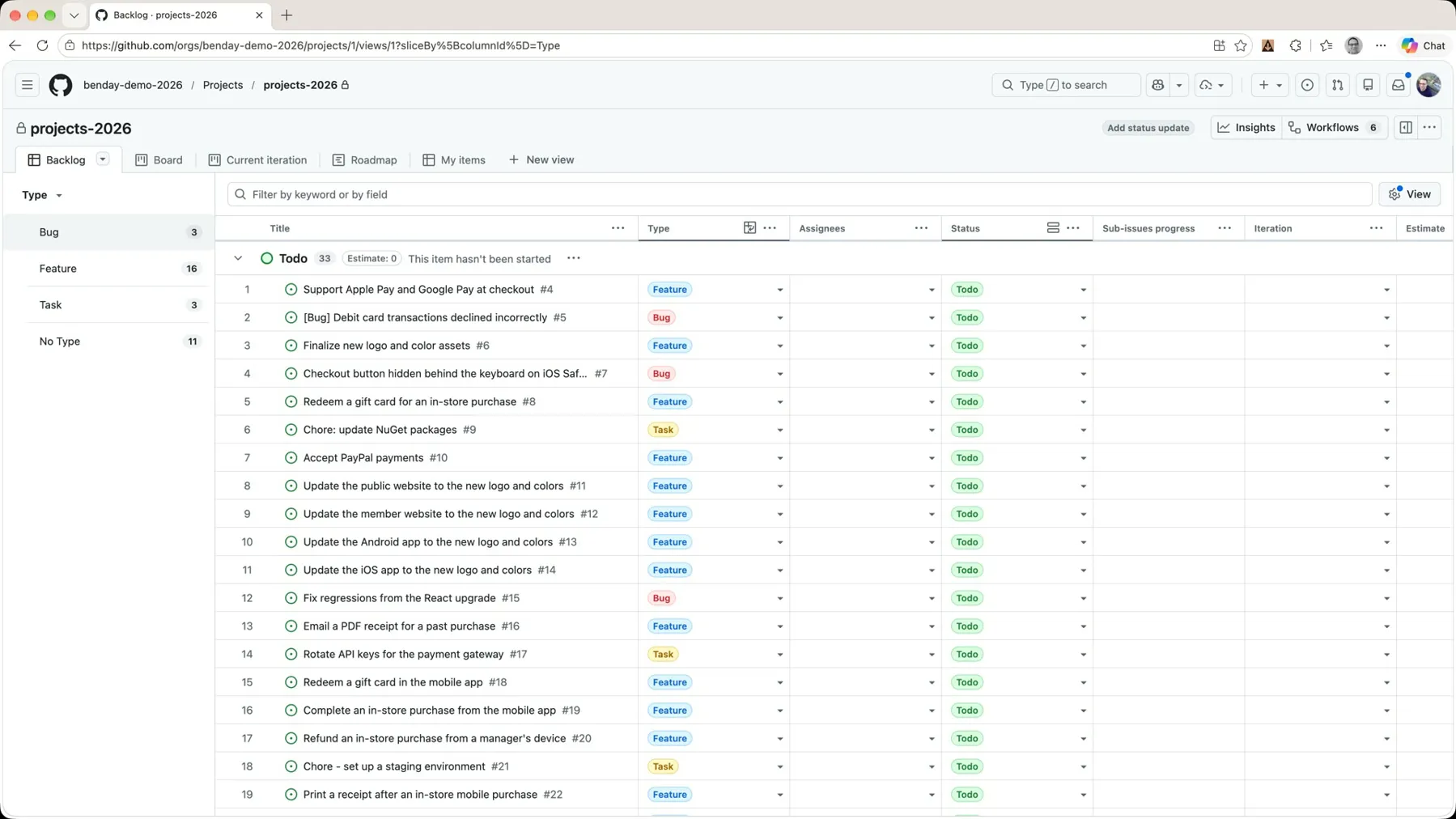1456x819 pixels.
Task: Open the issues icon in header
Action: [x=1307, y=85]
